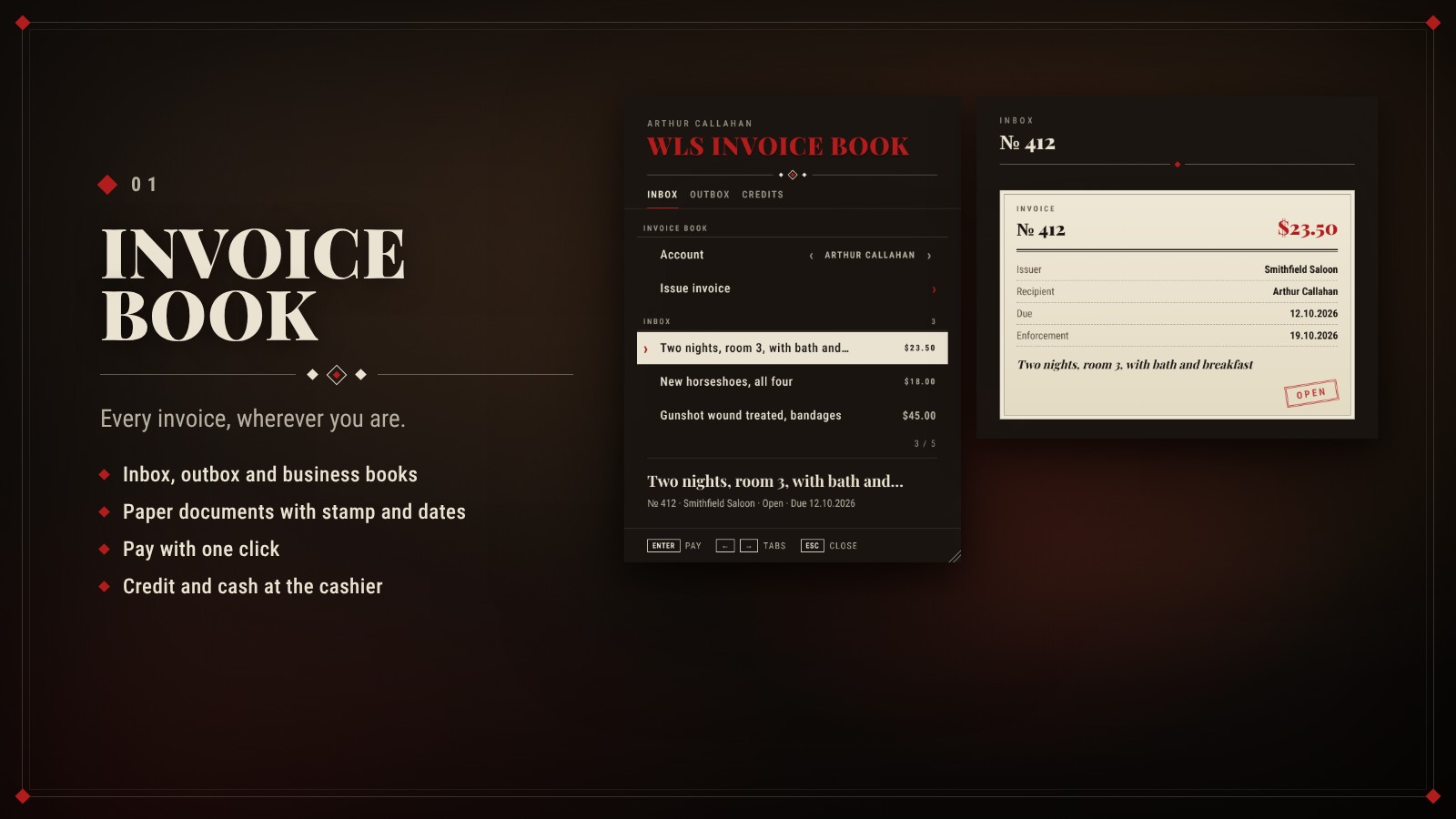Select the Two nights, room 3 invoice row
1456x819 pixels.
[x=792, y=348]
